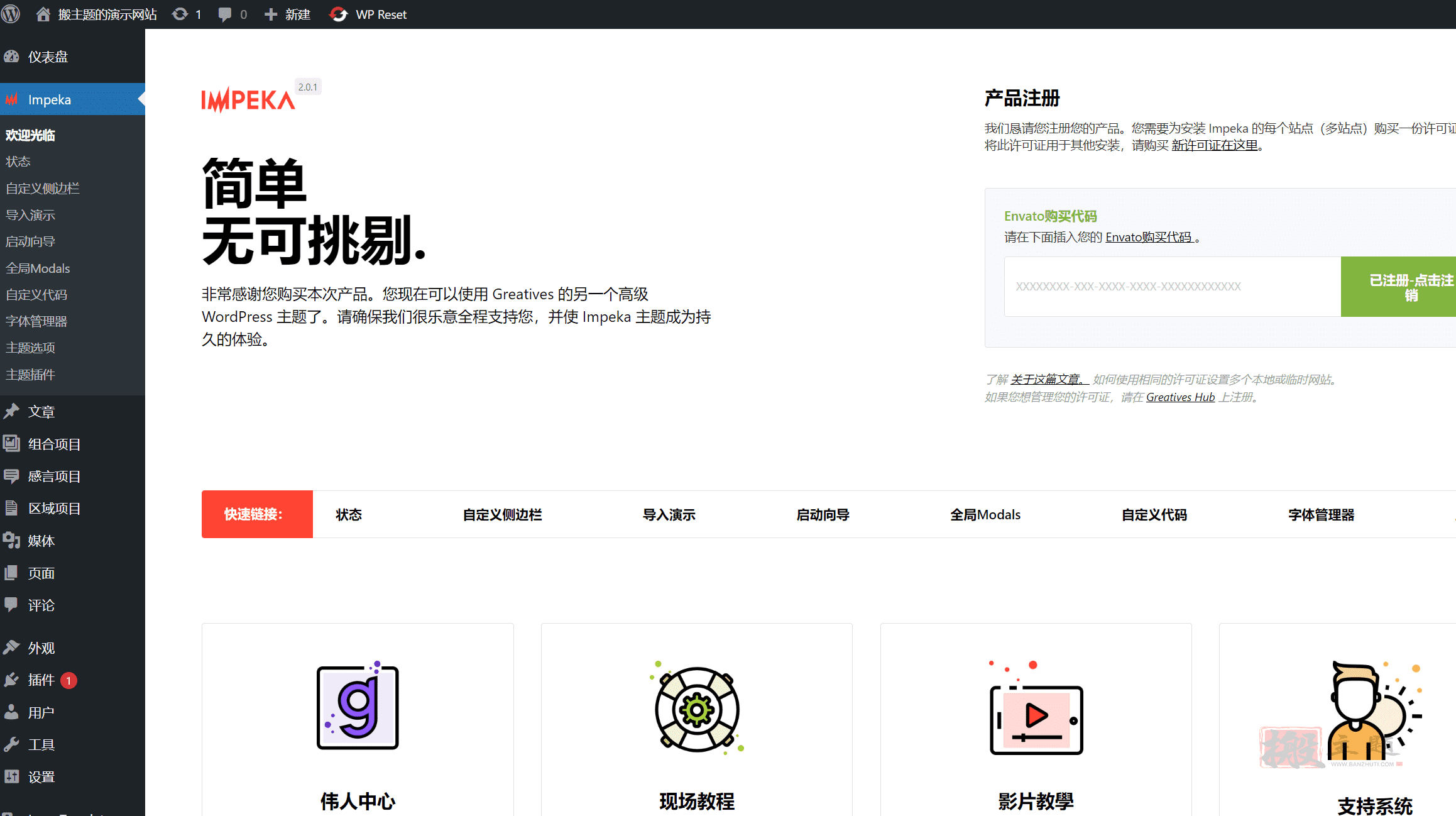Screen dimensions: 1456x816
Task: Click the 外观 paintbrush icon
Action: 11,648
